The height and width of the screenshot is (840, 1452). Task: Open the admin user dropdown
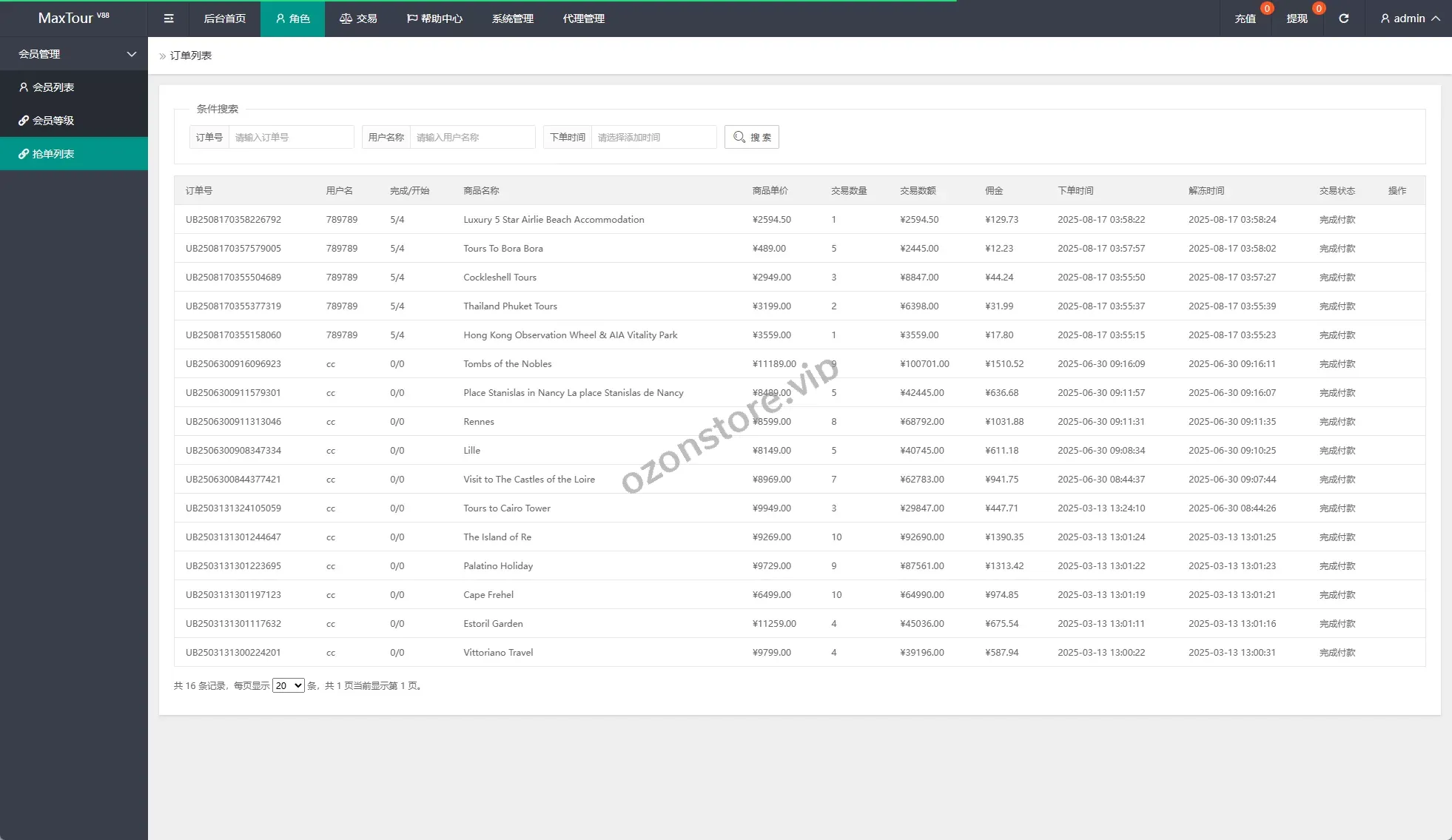pyautogui.click(x=1409, y=19)
